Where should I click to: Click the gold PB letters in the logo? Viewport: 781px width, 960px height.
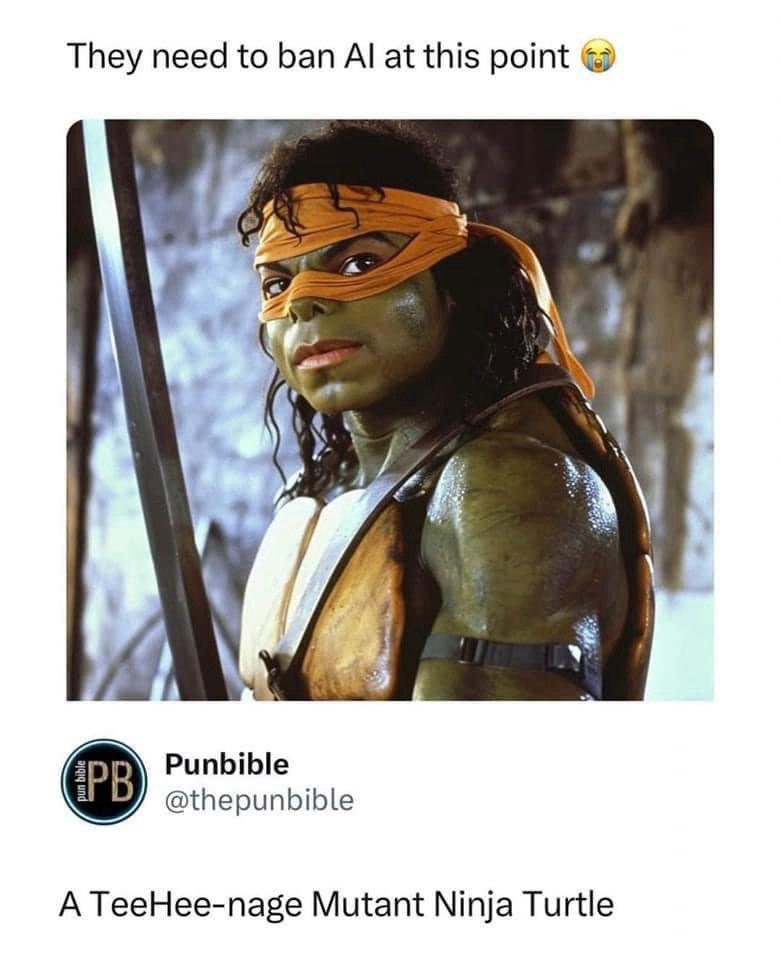tap(112, 782)
